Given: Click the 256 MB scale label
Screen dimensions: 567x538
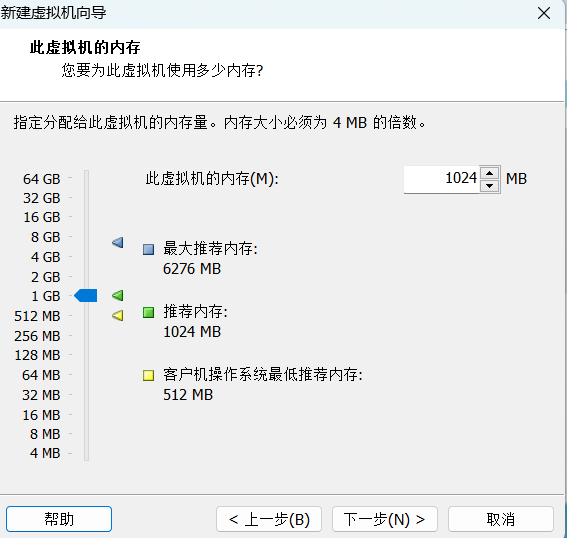Looking at the screenshot, I should tap(37, 336).
